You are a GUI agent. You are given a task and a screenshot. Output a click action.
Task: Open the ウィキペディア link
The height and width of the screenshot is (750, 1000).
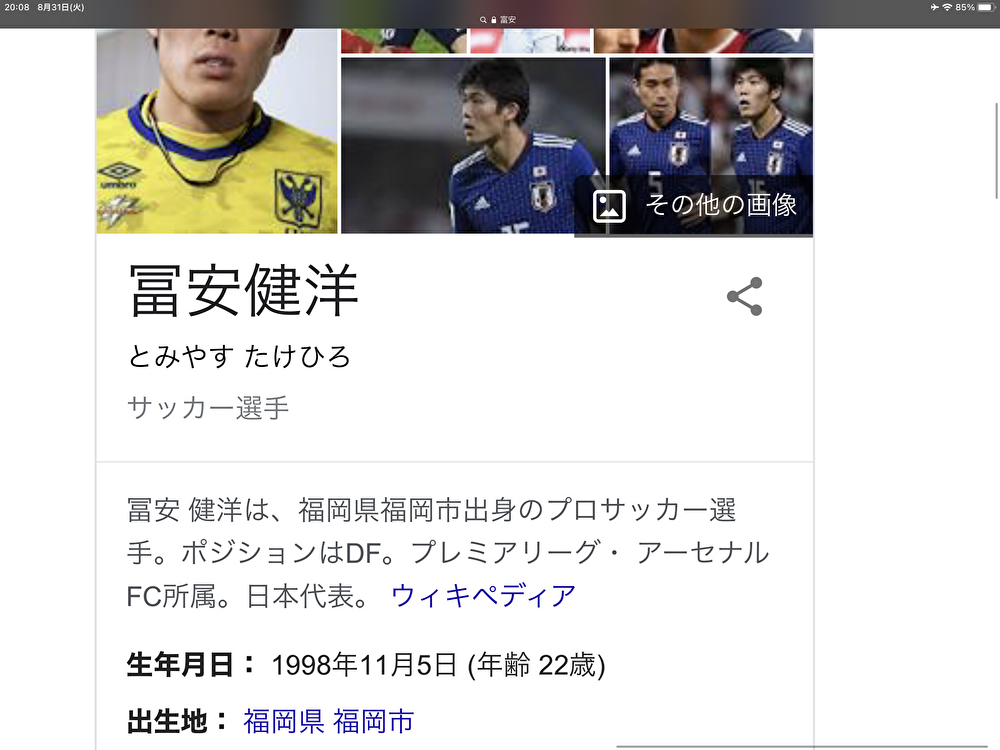[x=483, y=596]
